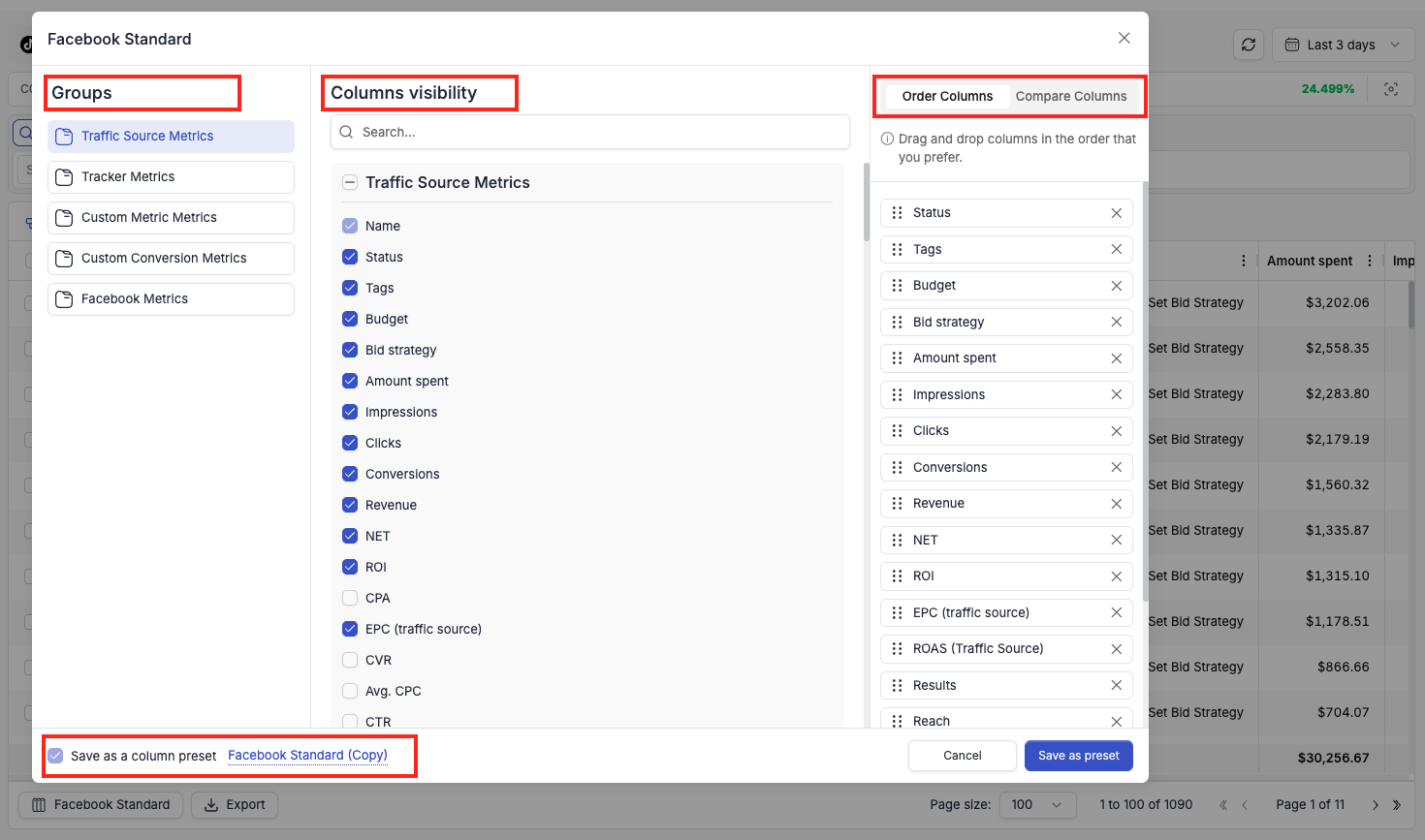Remove ROAS (Traffic Source) from ordered columns

[1117, 649]
